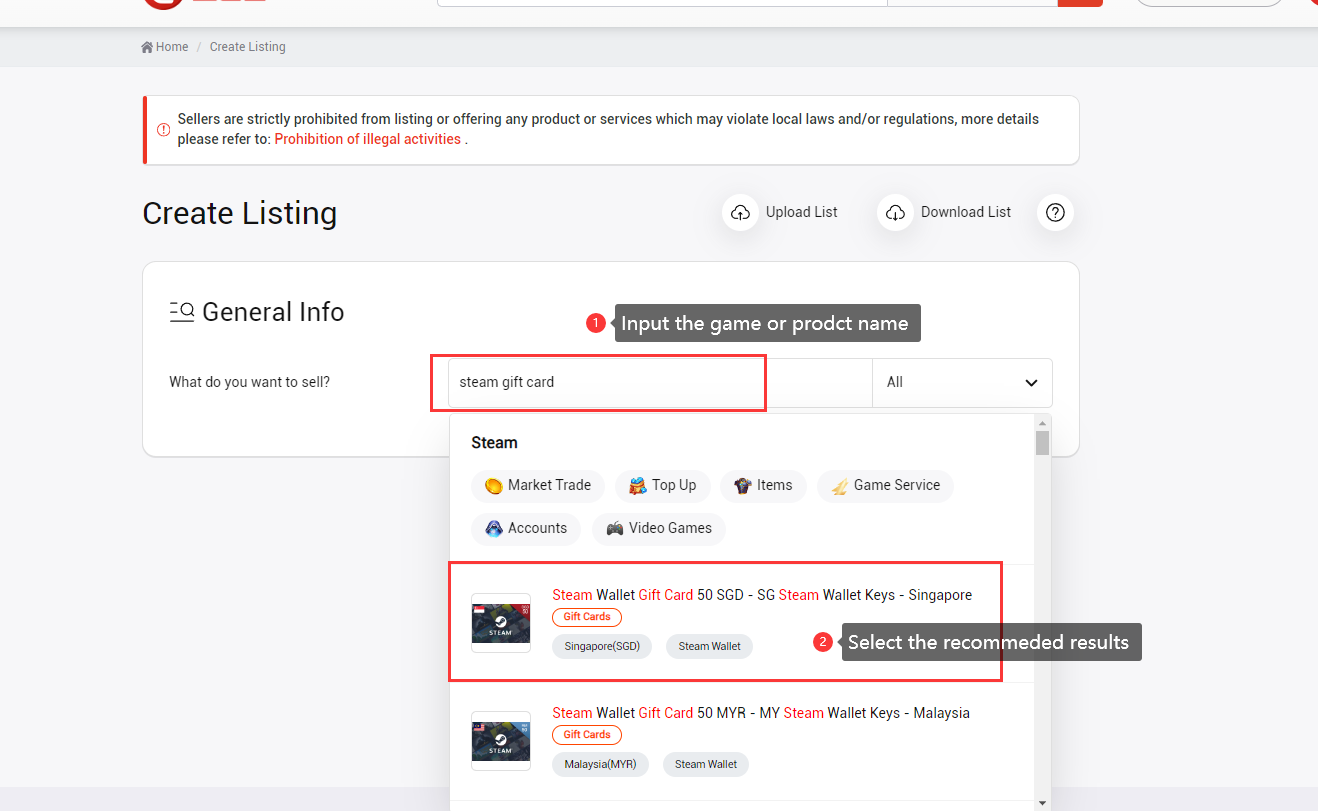Click the search field containing steam gift card
Screen dimensions: 1318x811
[x=600, y=382]
